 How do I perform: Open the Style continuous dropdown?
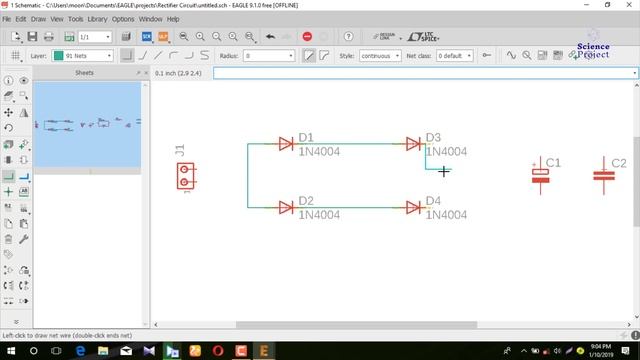click(x=380, y=56)
